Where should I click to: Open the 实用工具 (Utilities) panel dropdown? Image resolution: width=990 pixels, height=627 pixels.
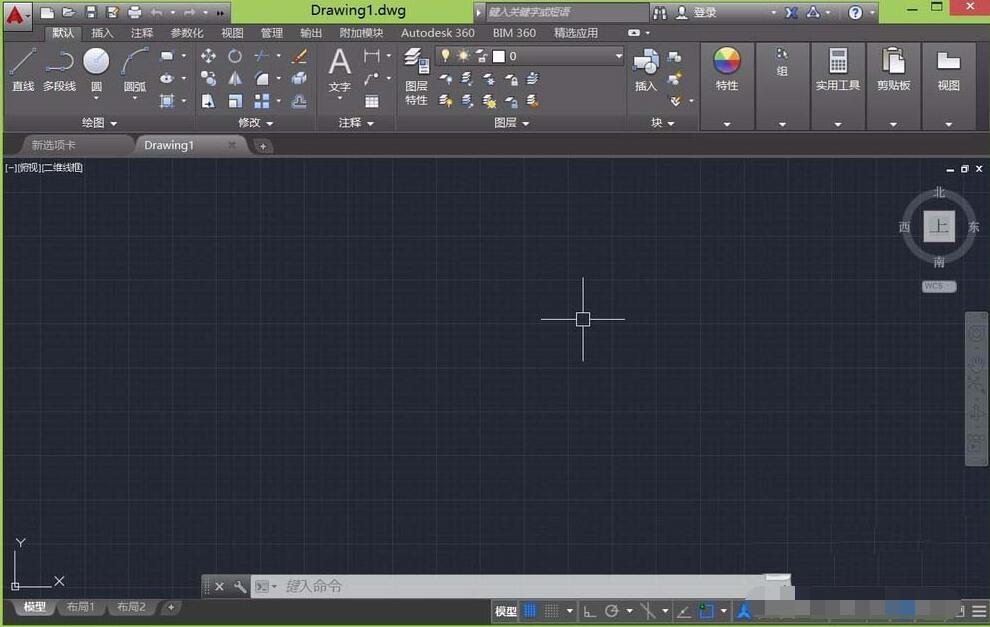[838, 124]
